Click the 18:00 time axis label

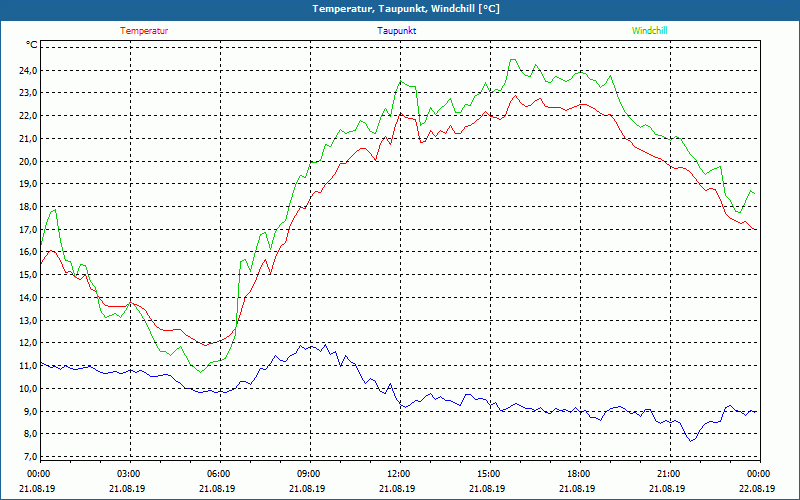point(580,474)
